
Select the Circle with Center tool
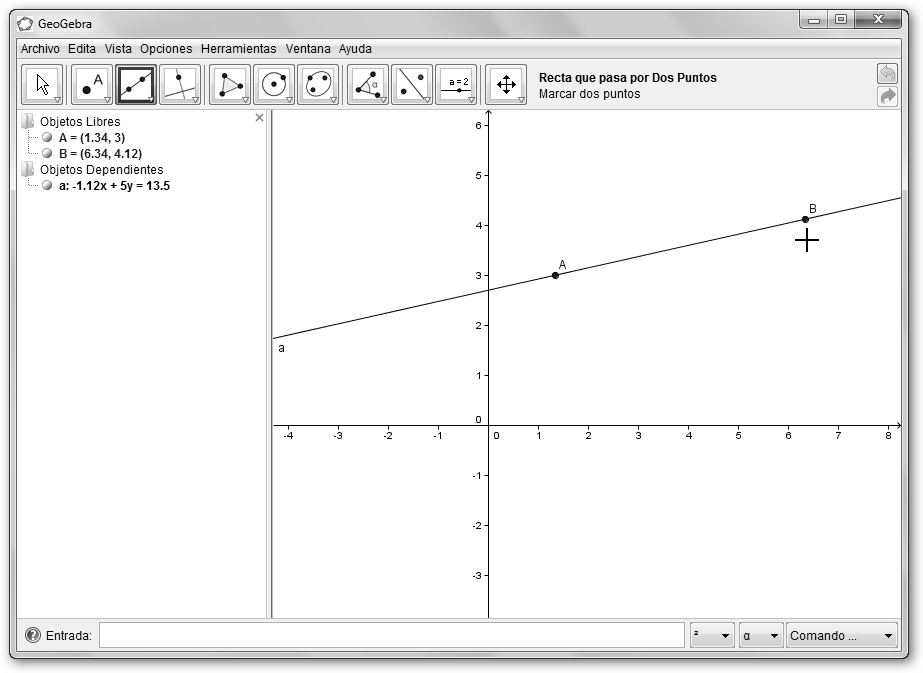(x=274, y=85)
